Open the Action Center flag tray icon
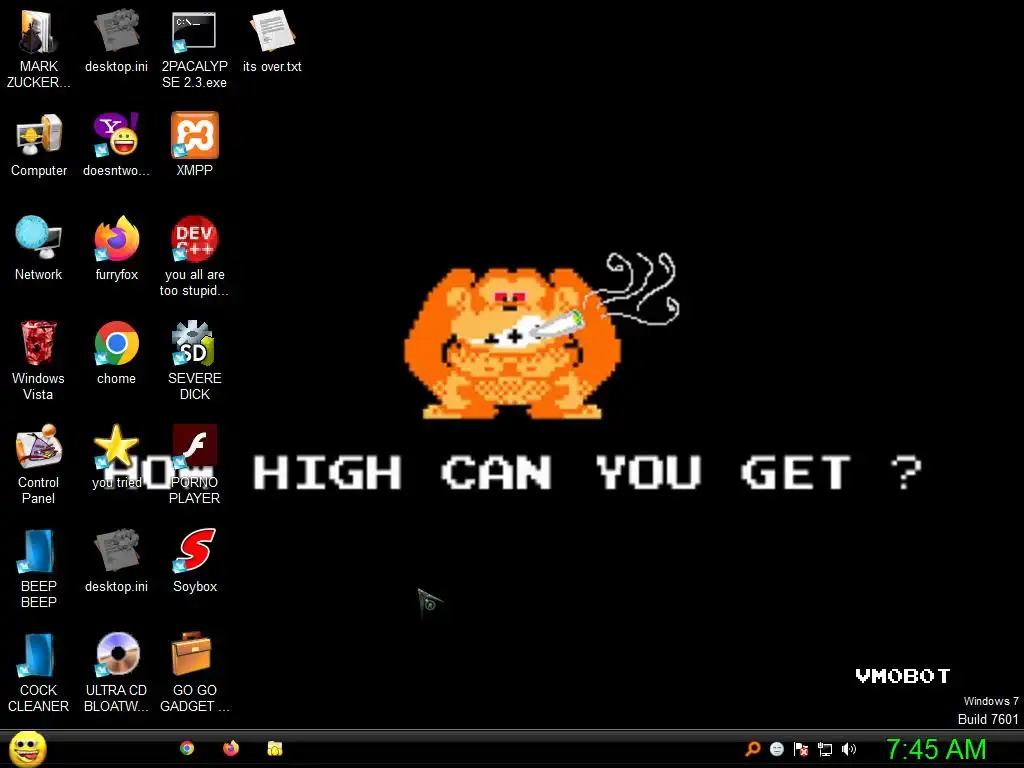 (x=801, y=749)
